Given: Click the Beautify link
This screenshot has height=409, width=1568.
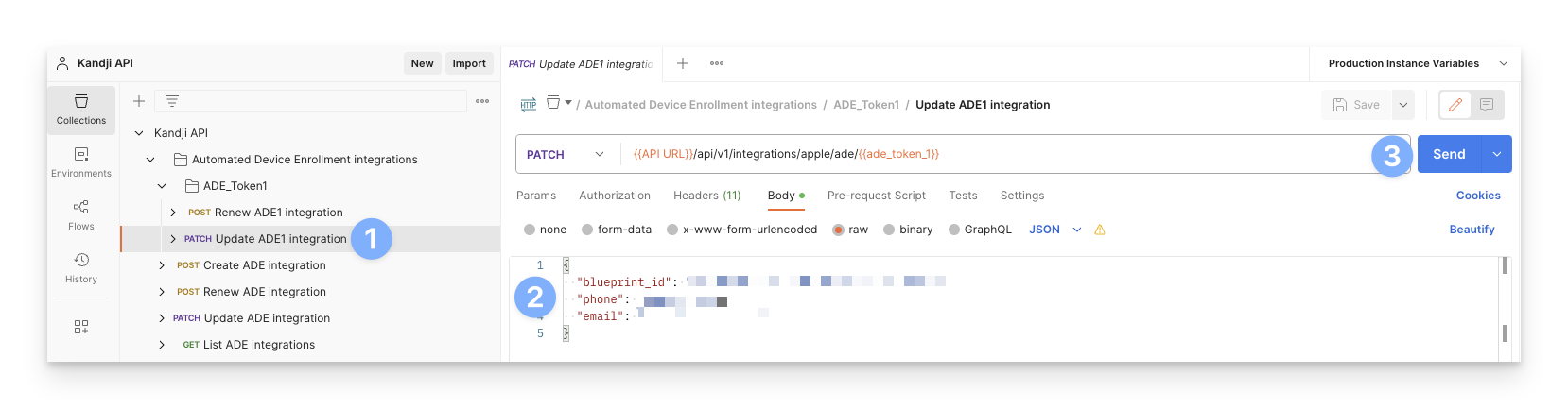Looking at the screenshot, I should [1472, 230].
